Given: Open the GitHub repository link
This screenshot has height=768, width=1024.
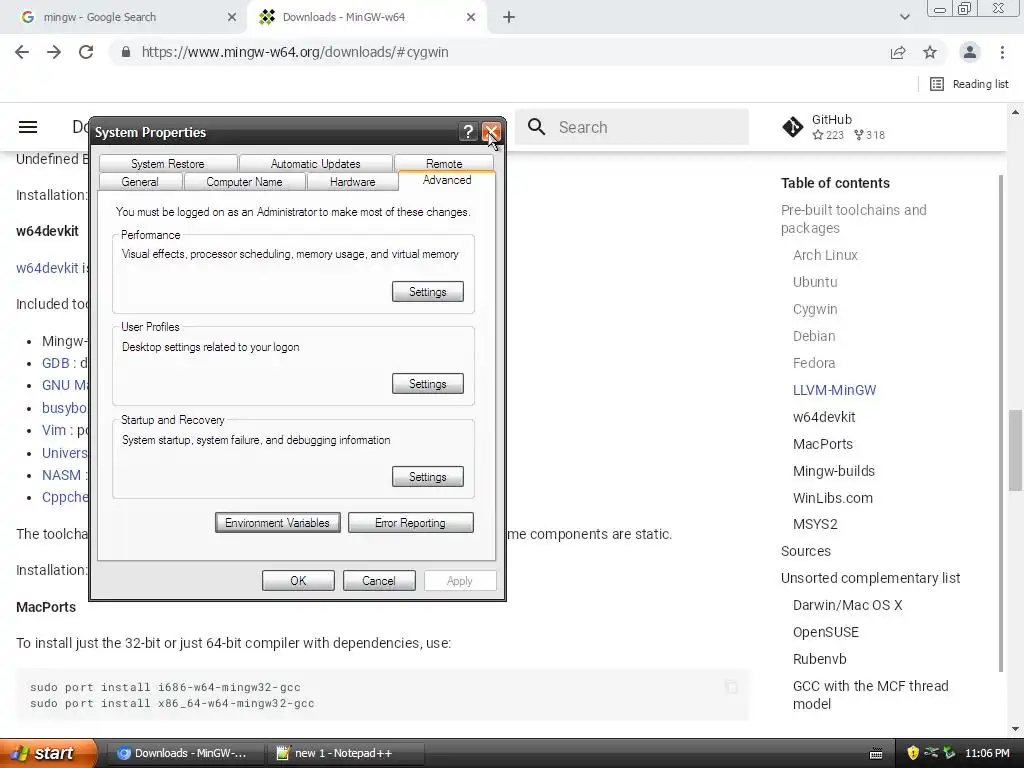Looking at the screenshot, I should click(834, 127).
